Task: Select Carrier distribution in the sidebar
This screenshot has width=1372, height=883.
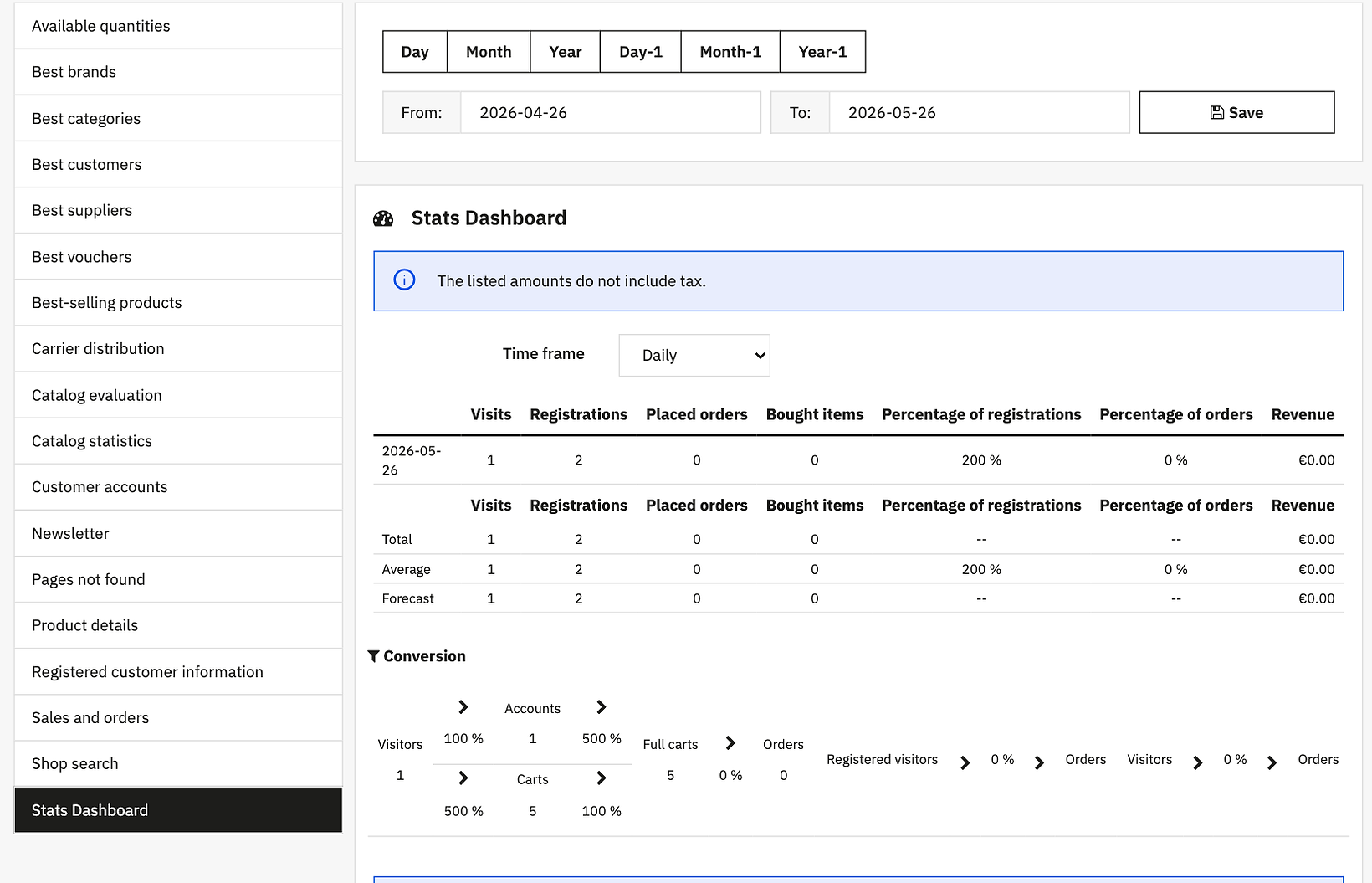Action: click(178, 348)
